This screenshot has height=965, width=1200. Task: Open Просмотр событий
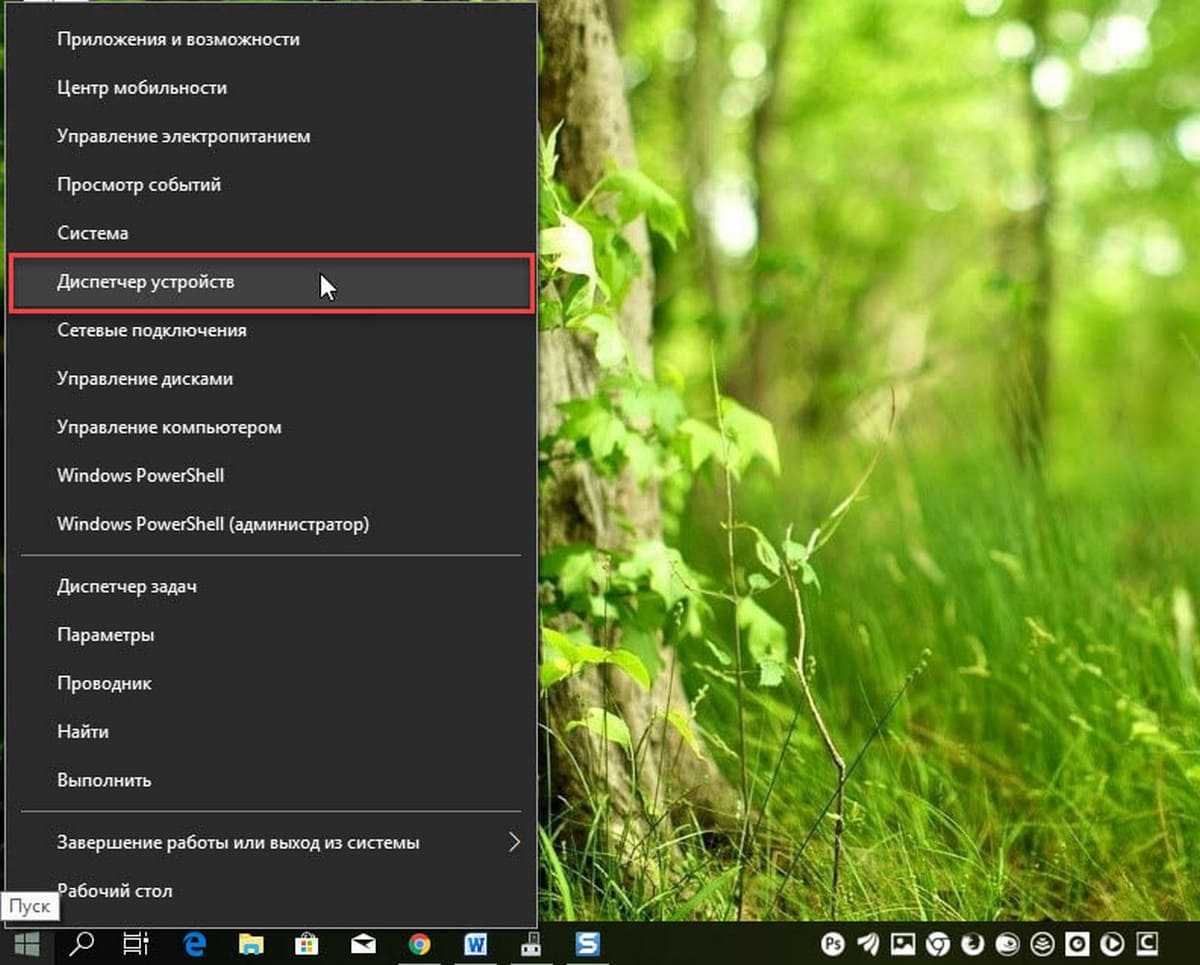point(139,185)
